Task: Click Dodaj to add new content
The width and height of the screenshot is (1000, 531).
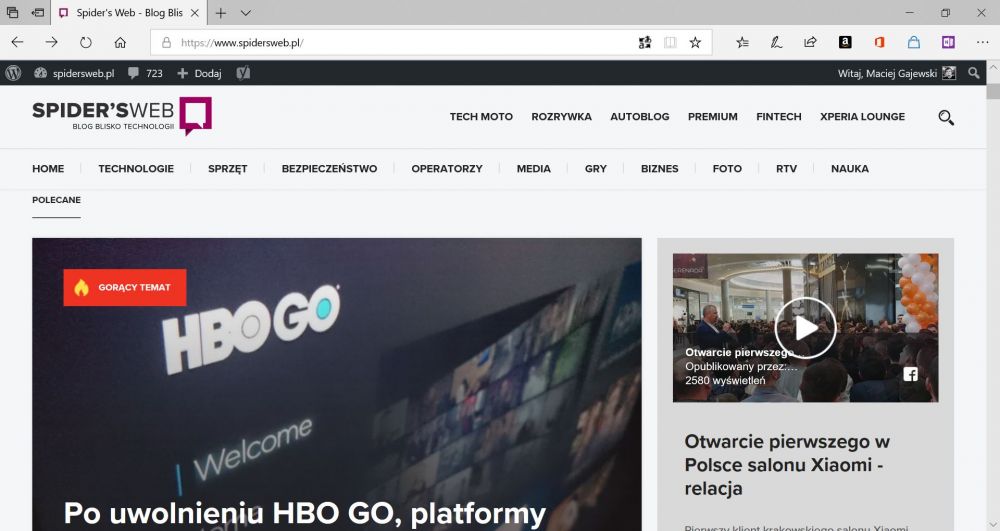Action: coord(200,73)
